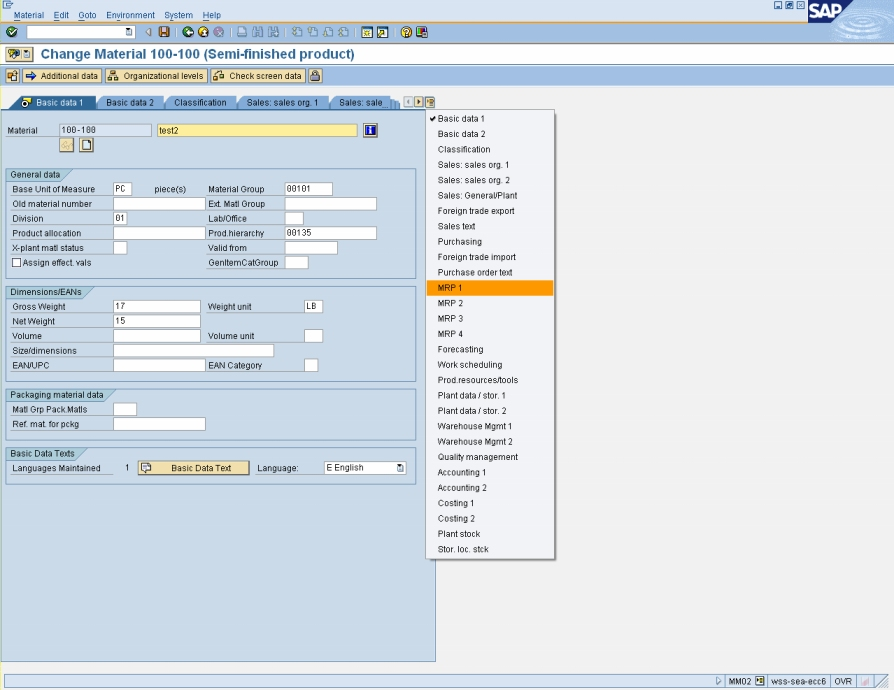Screen dimensions: 894x690
Task: Open the command field history dropdown
Action: click(x=129, y=32)
